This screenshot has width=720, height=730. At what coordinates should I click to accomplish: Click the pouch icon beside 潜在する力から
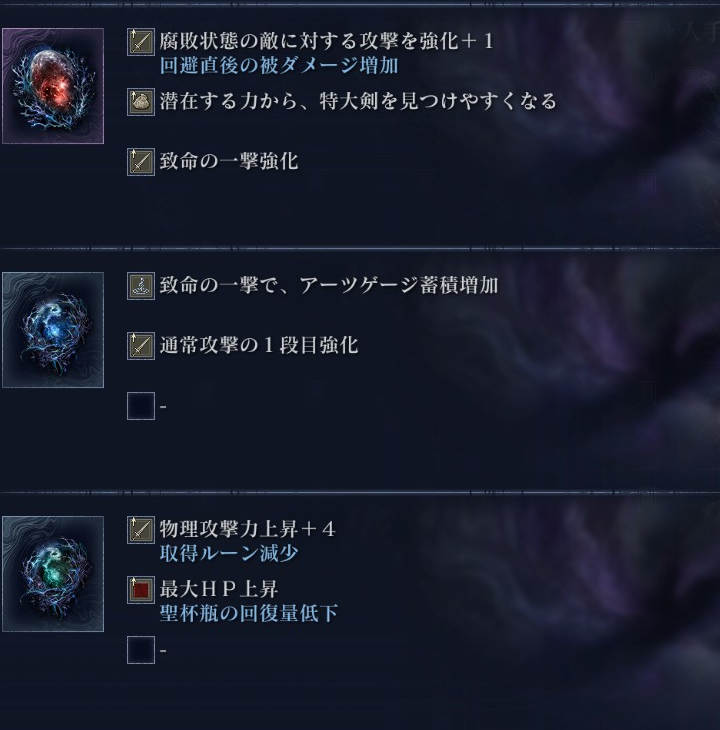(x=141, y=102)
